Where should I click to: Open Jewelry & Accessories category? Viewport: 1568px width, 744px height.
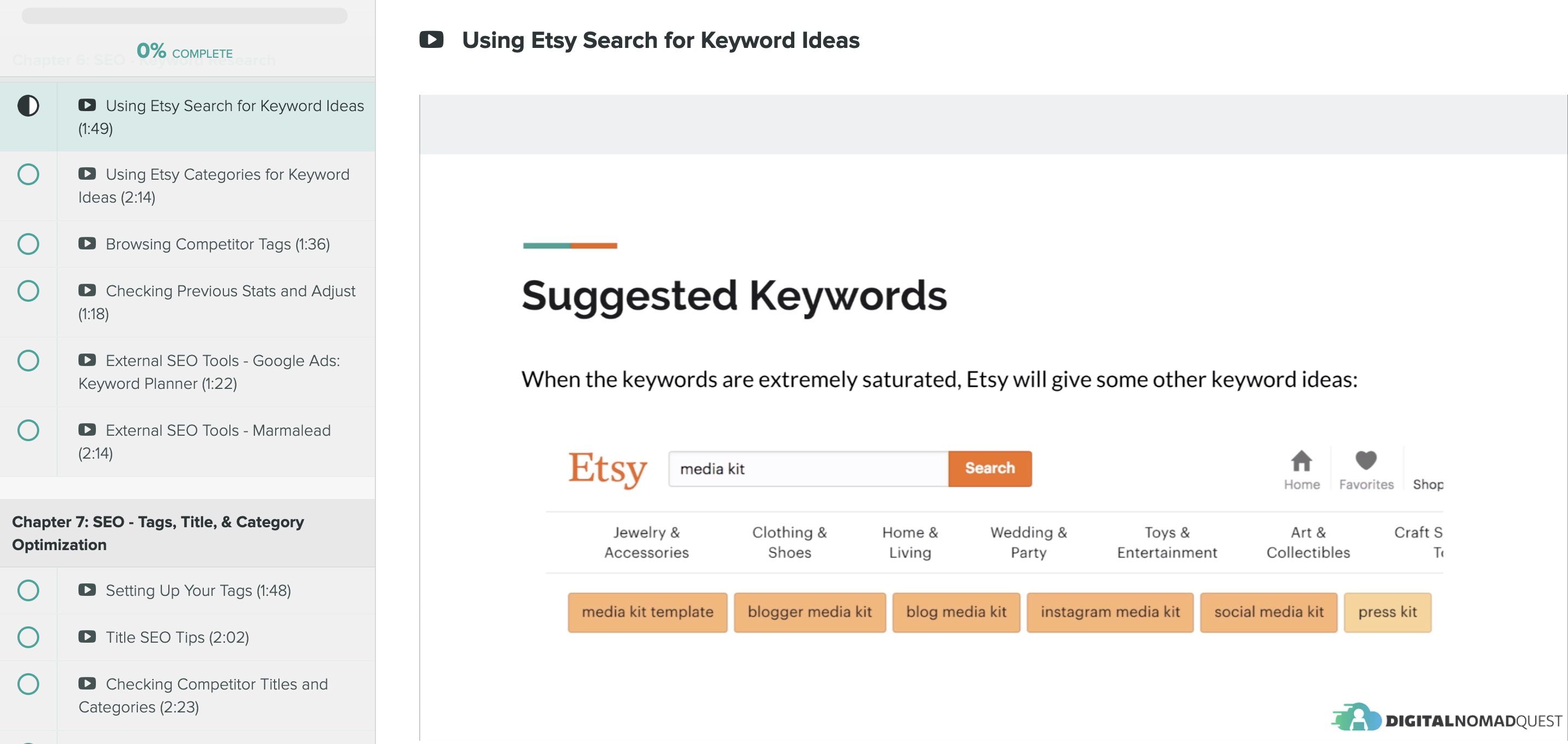click(647, 542)
